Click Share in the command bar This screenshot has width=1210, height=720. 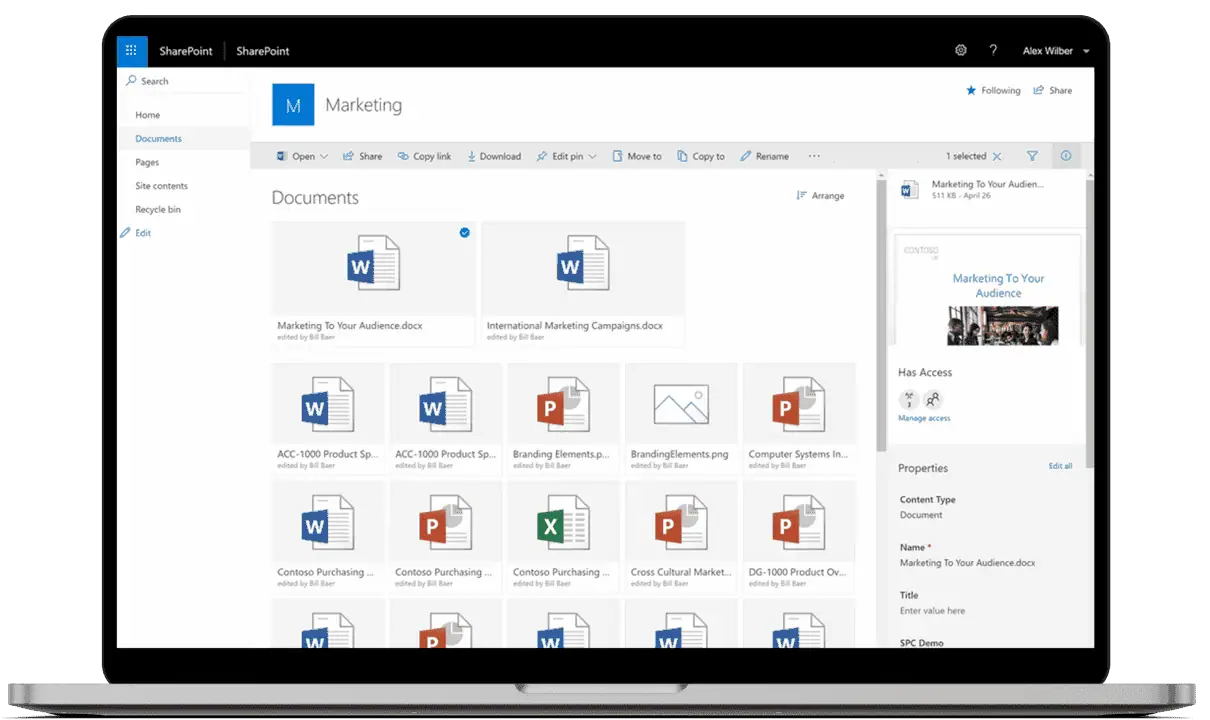tap(362, 156)
